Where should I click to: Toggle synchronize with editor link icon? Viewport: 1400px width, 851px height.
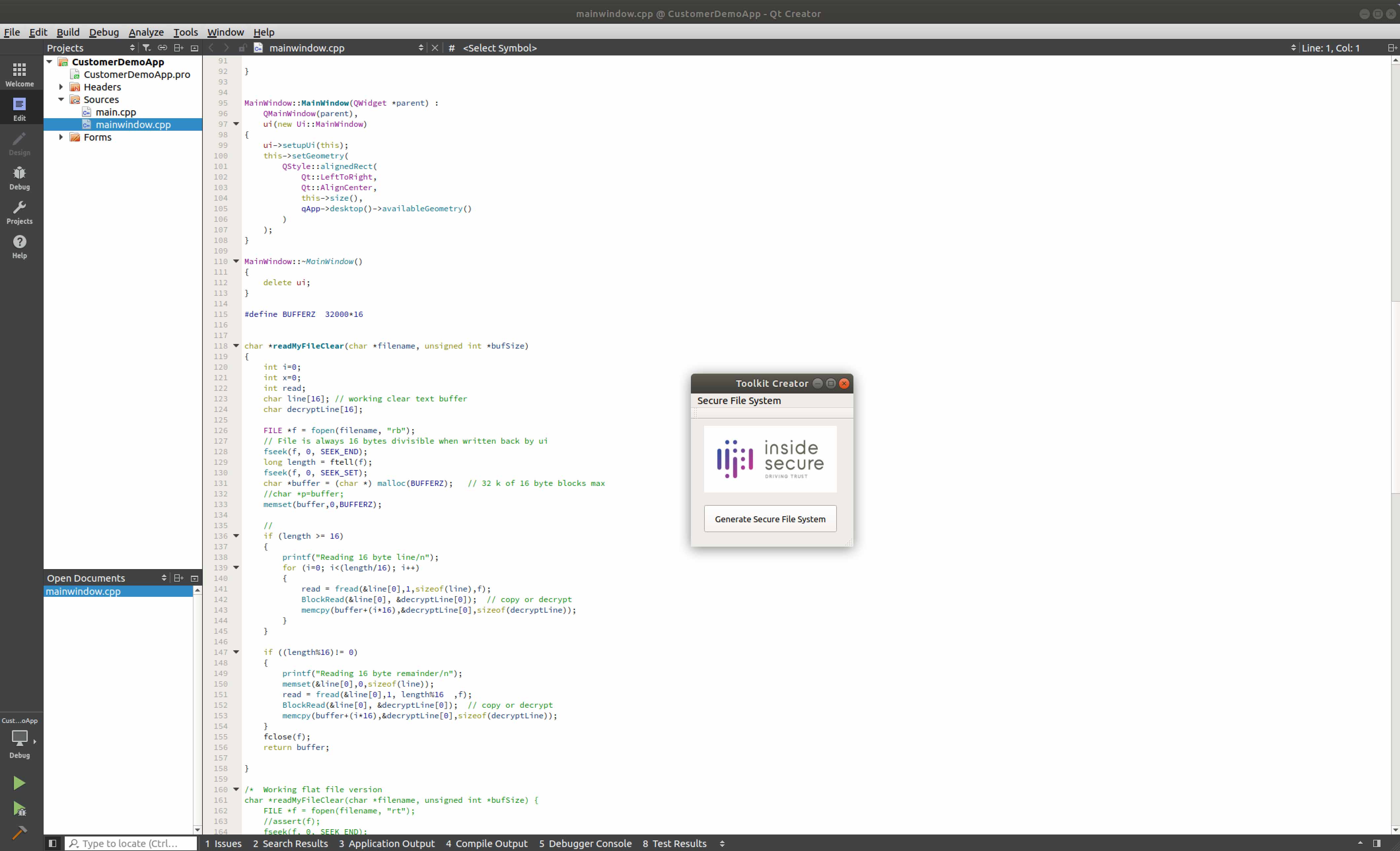pyautogui.click(x=162, y=48)
